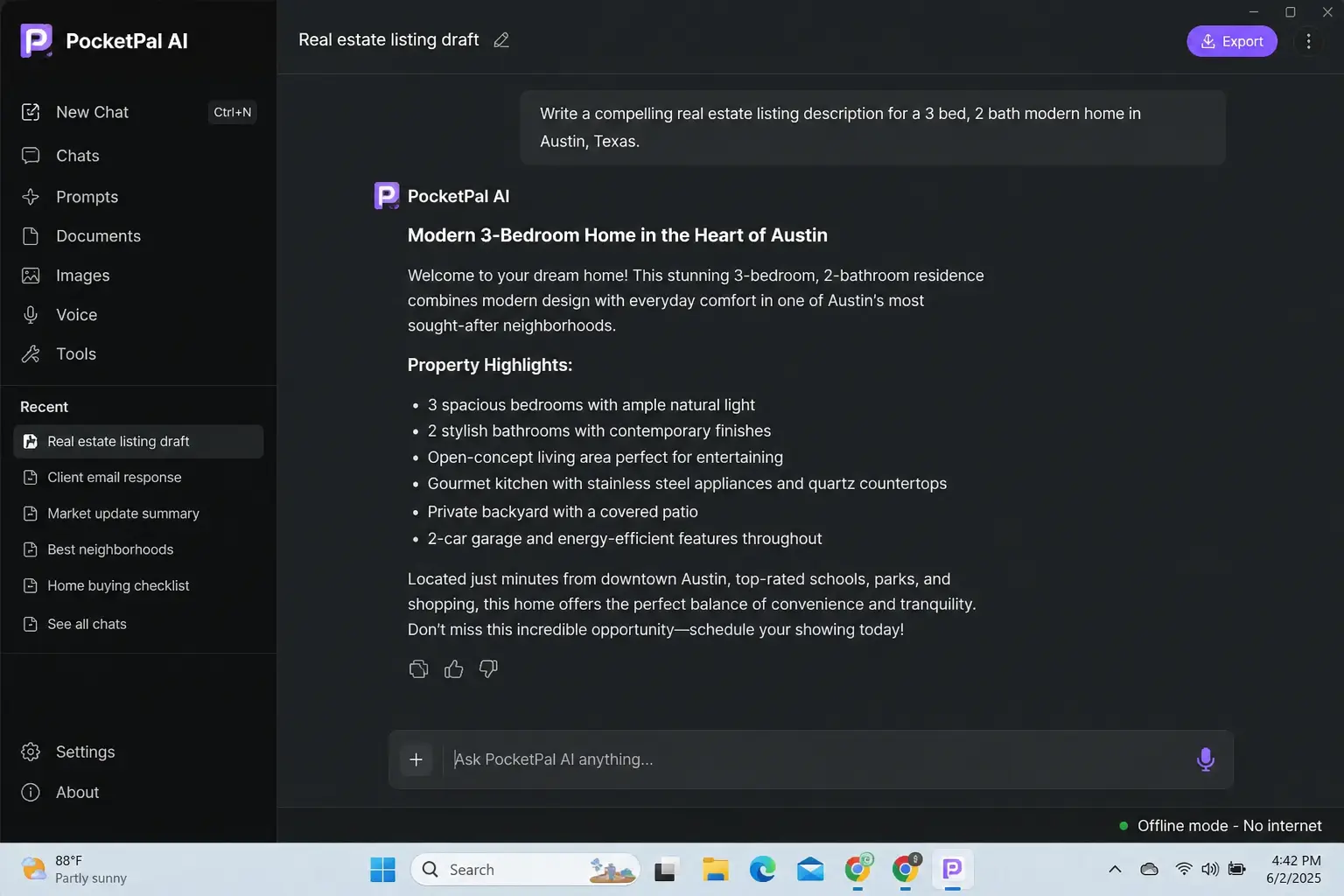Start voice input with microphone icon
The width and height of the screenshot is (1344, 896).
click(x=1205, y=759)
